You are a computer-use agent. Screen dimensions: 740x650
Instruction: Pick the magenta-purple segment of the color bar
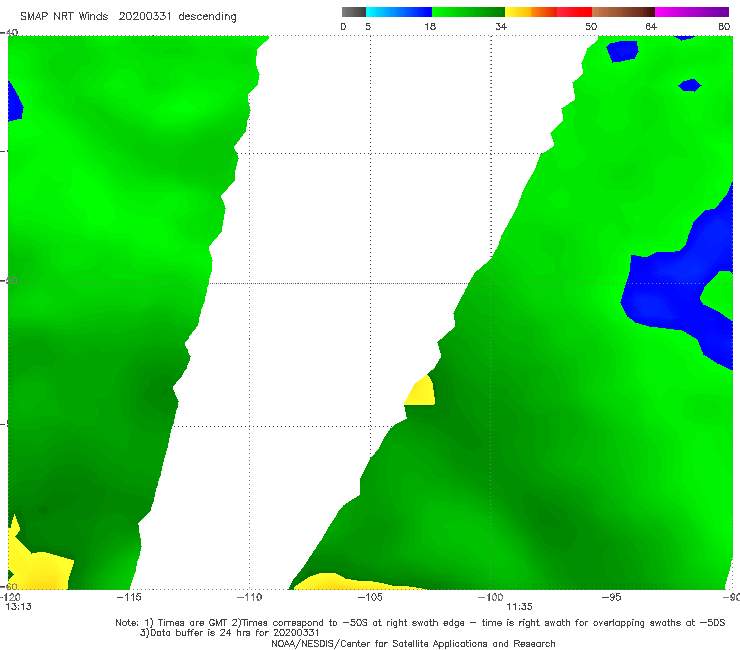[692, 12]
